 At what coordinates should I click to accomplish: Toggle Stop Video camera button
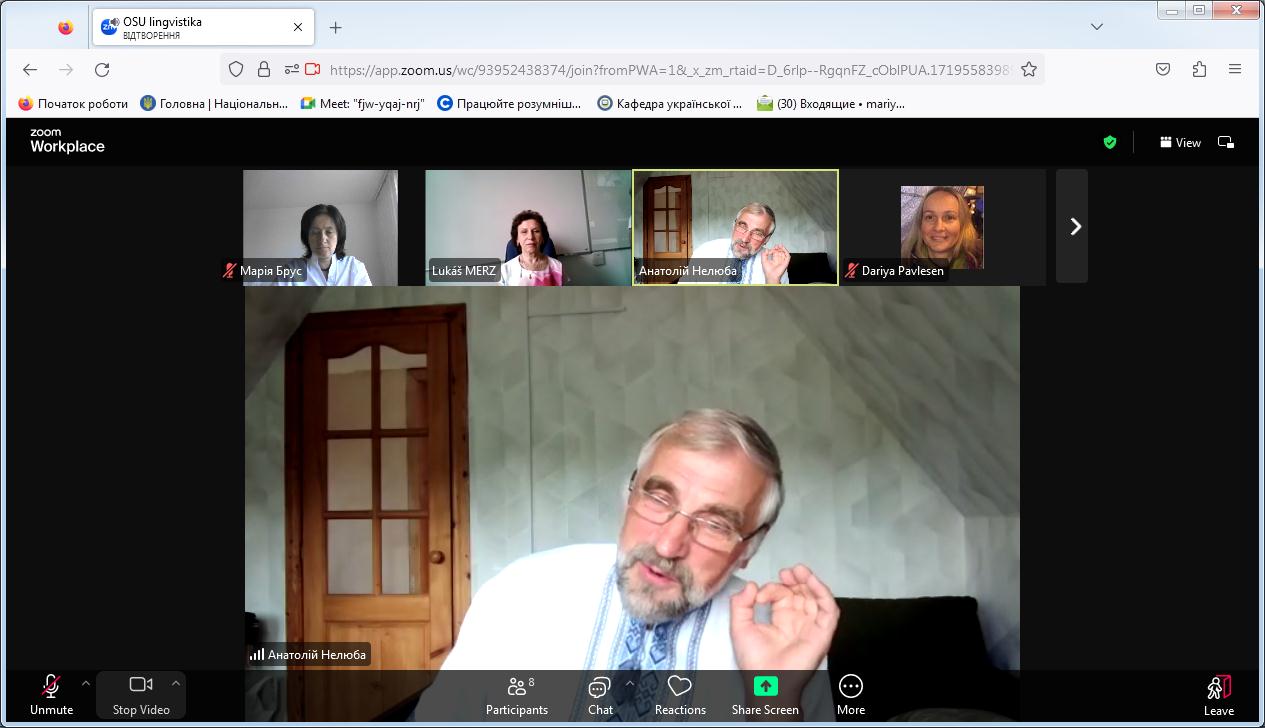point(140,695)
